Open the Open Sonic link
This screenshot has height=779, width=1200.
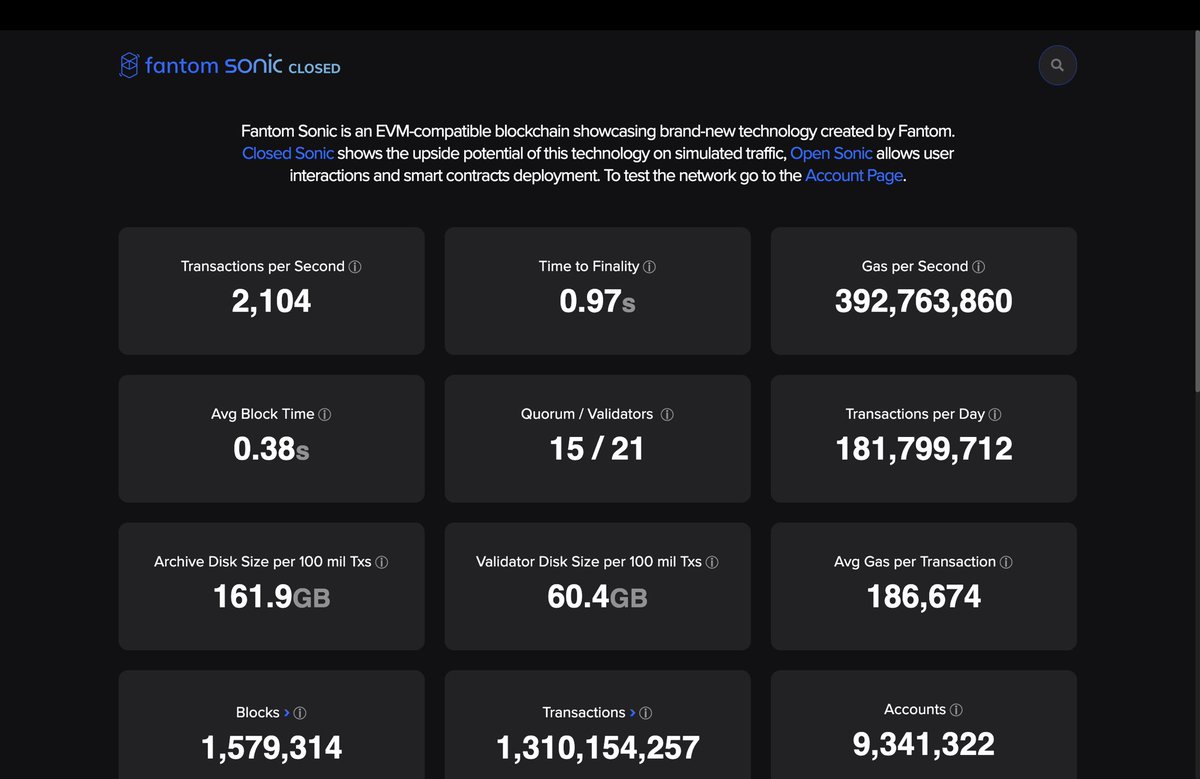pos(831,153)
